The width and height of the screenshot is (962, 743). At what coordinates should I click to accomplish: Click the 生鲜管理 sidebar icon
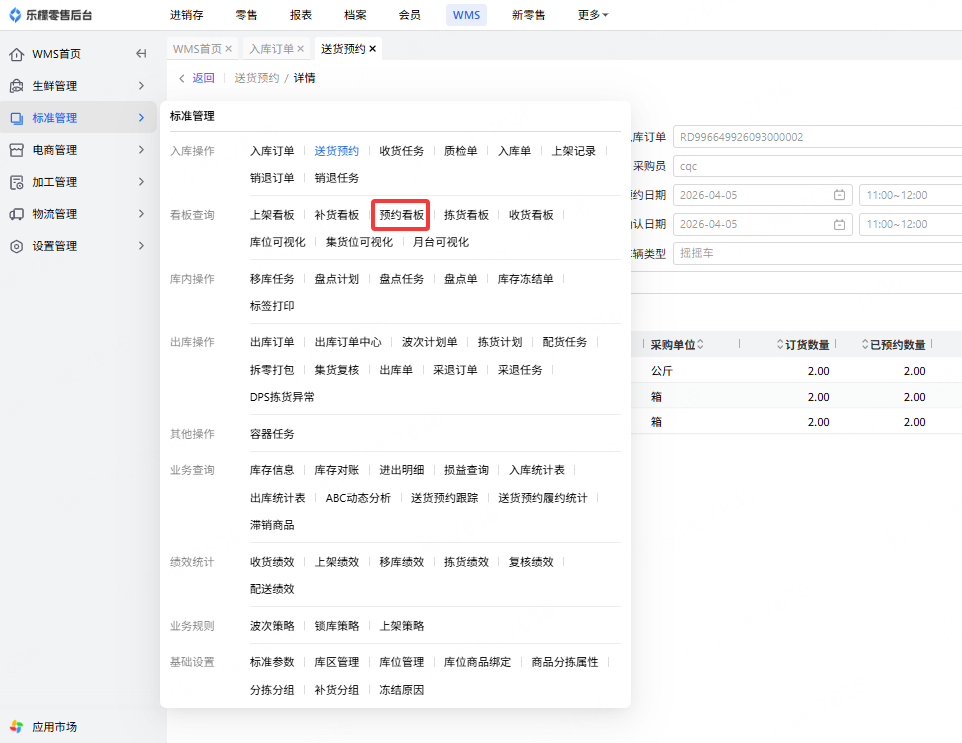tap(17, 86)
